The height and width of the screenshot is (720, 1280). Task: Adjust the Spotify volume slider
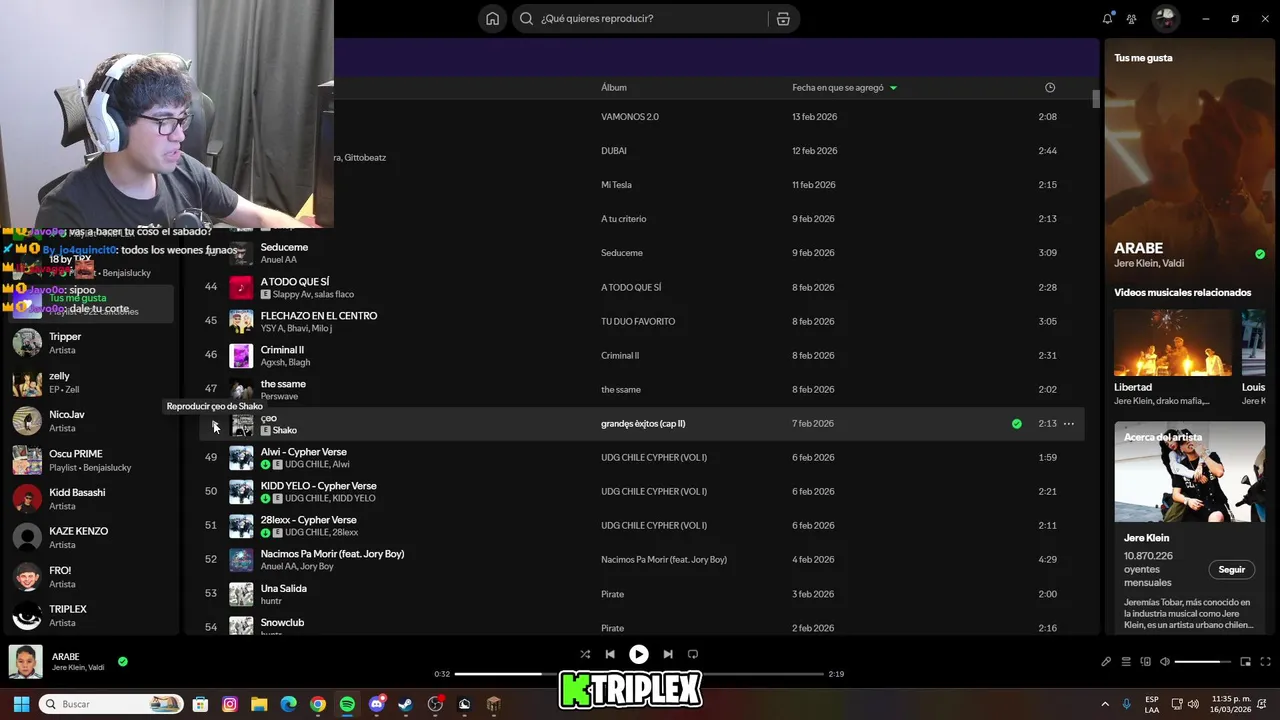(1203, 661)
